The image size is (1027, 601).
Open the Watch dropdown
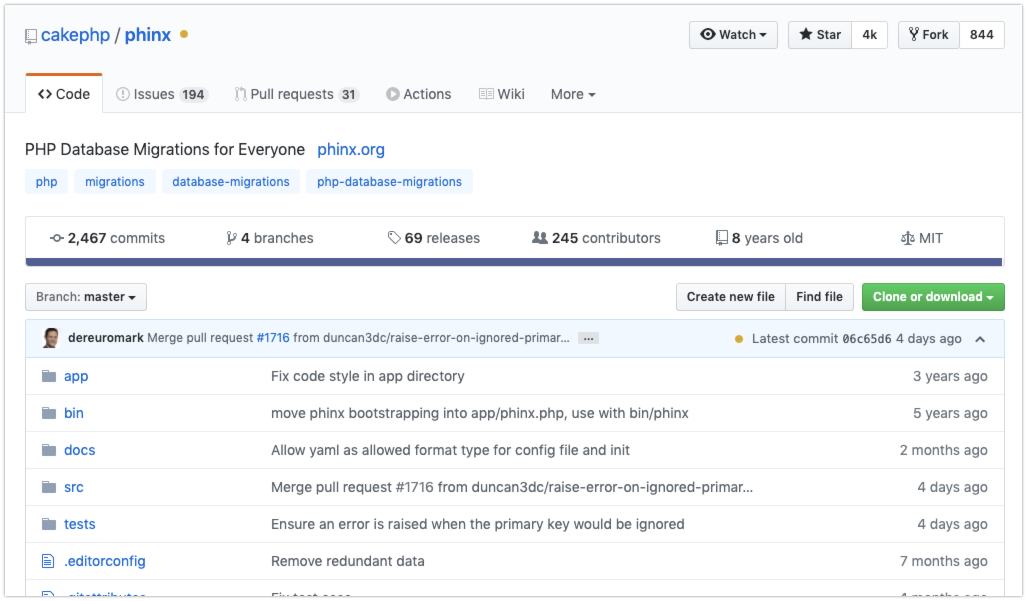[733, 35]
